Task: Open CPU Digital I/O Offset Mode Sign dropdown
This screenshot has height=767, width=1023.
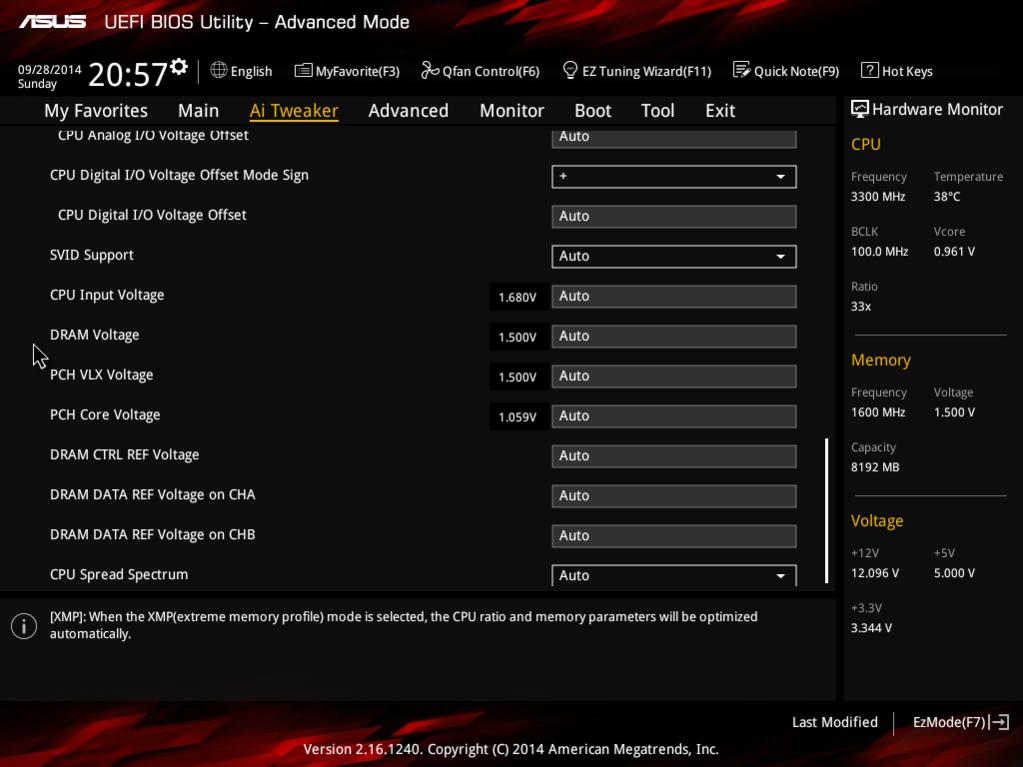Action: pos(674,176)
